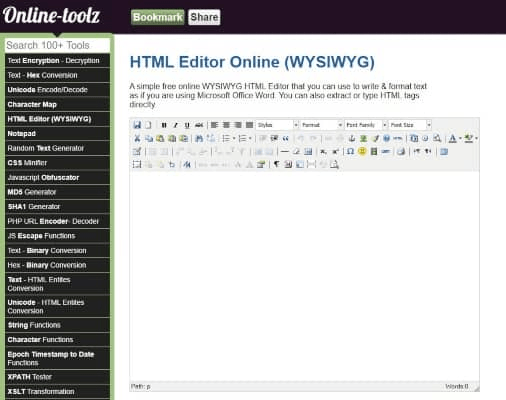
Task: Expand numbered list style arrow
Action: coord(250,138)
